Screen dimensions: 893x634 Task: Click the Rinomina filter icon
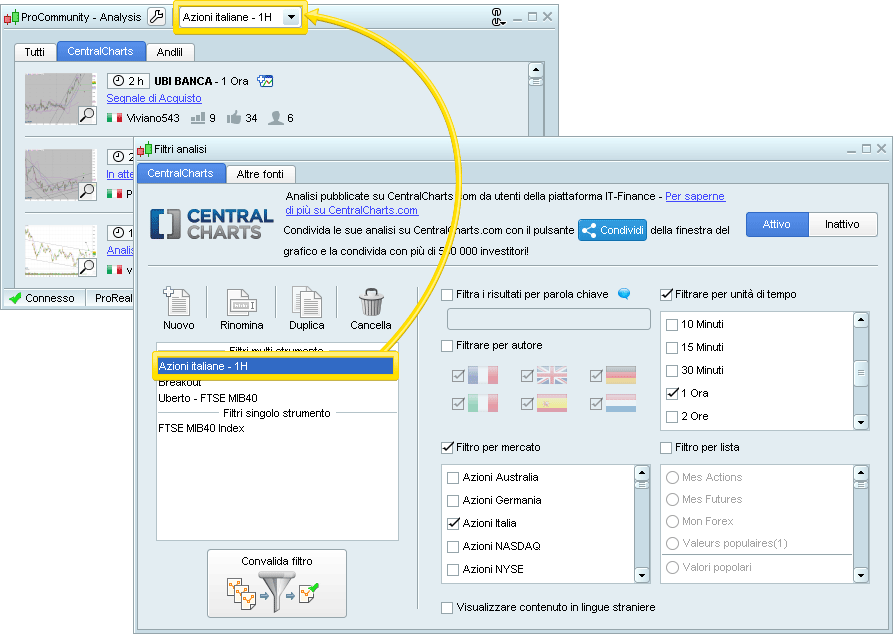coord(242,302)
